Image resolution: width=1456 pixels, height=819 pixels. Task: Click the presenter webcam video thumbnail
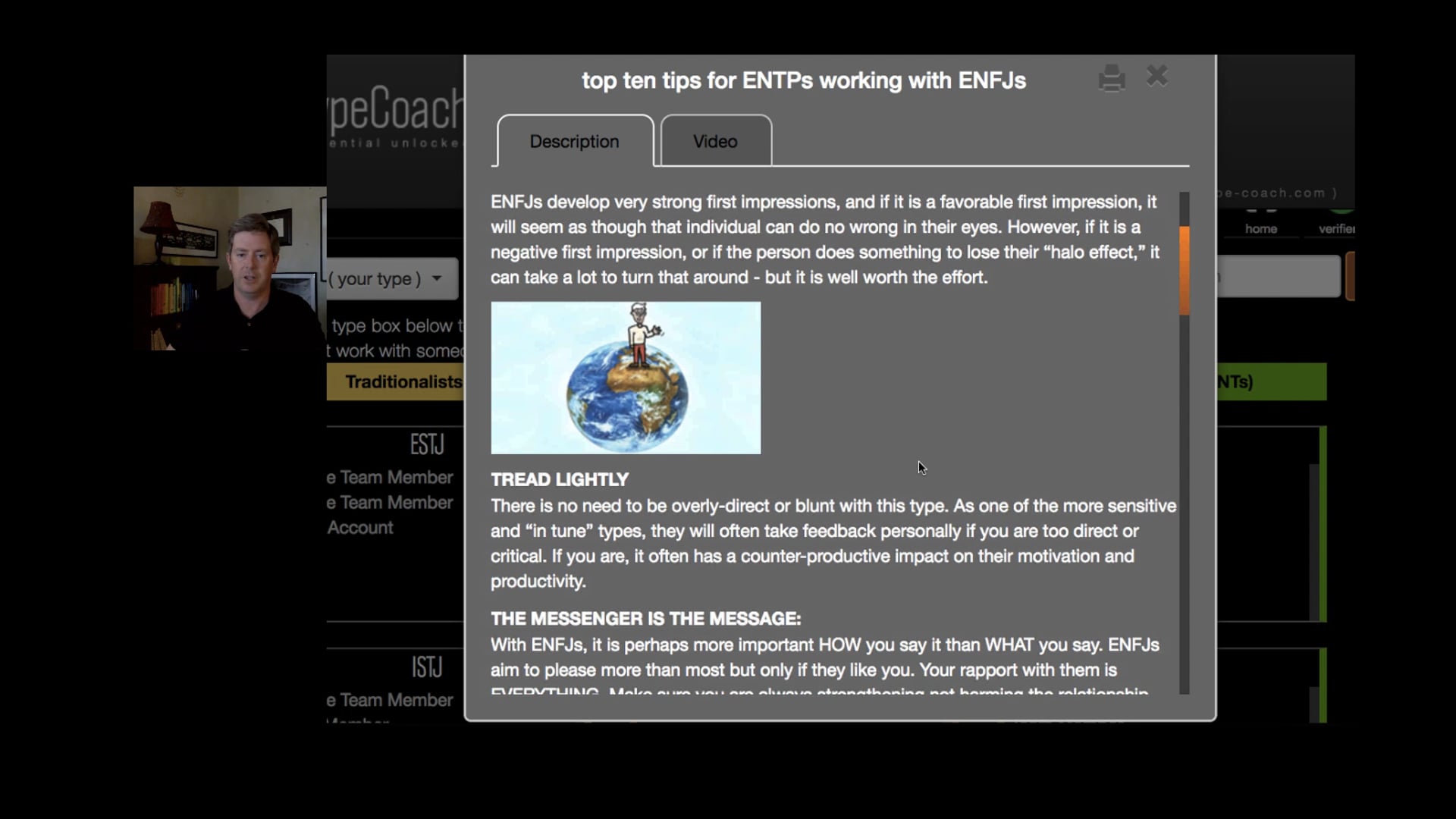pos(230,268)
